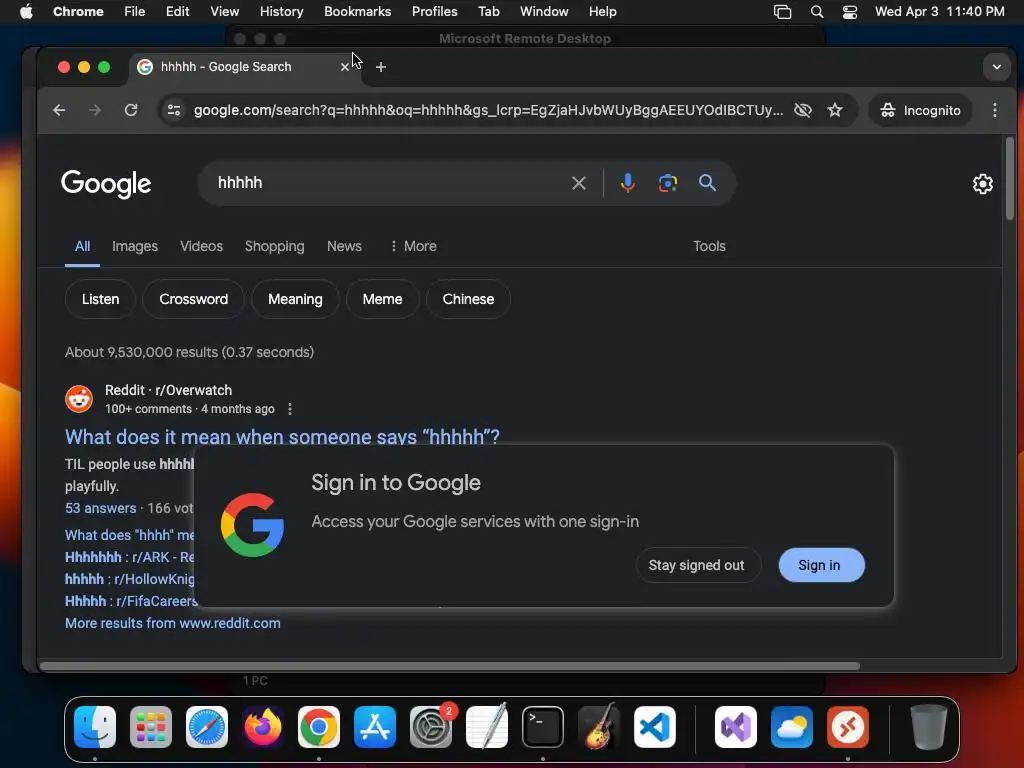Click the third-party cookies eye icon
1024x768 pixels.
[x=803, y=110]
